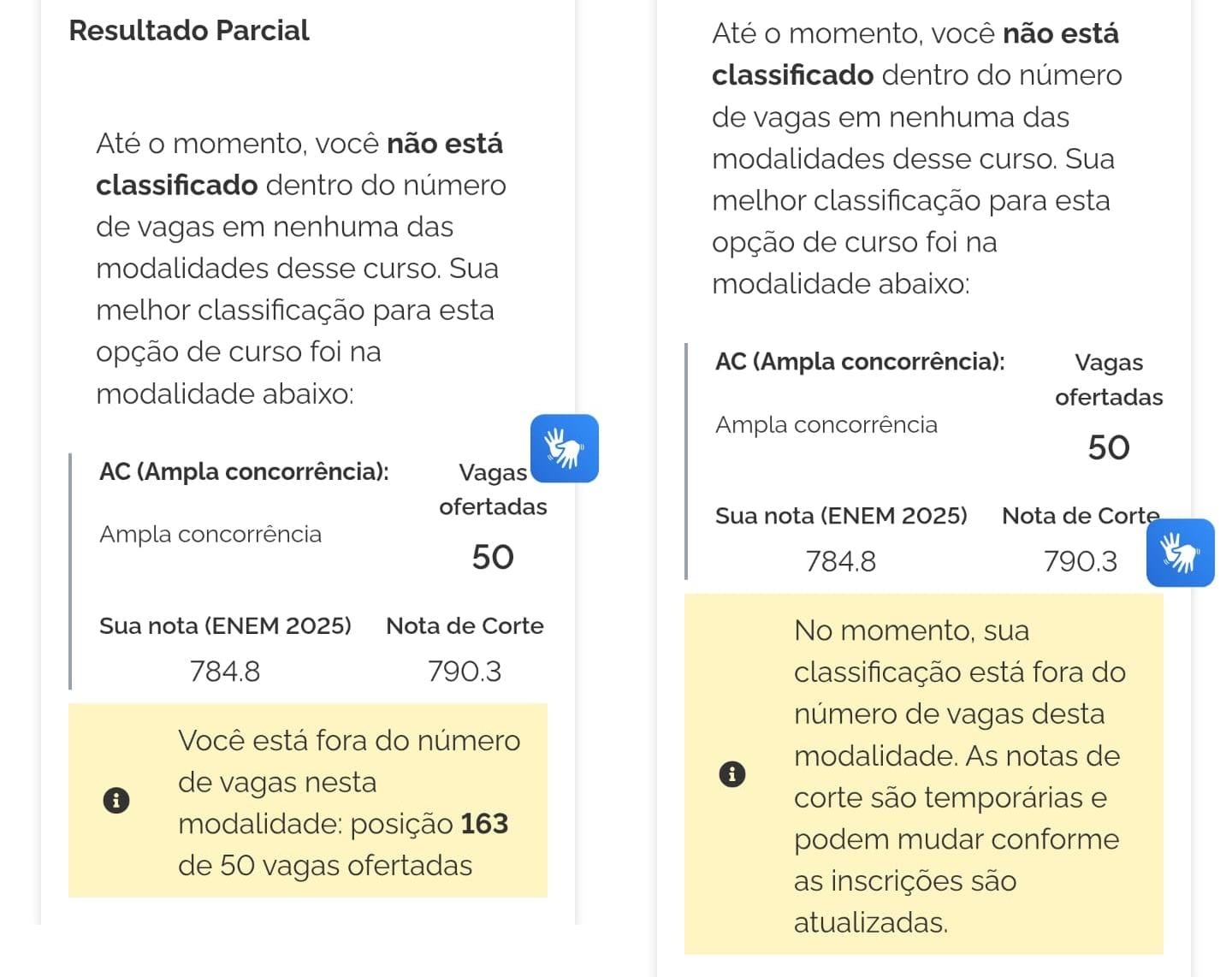Click "AC (Ampla concorrência):" in the Resultado Parcial card
Image resolution: width=1232 pixels, height=977 pixels.
pos(244,471)
